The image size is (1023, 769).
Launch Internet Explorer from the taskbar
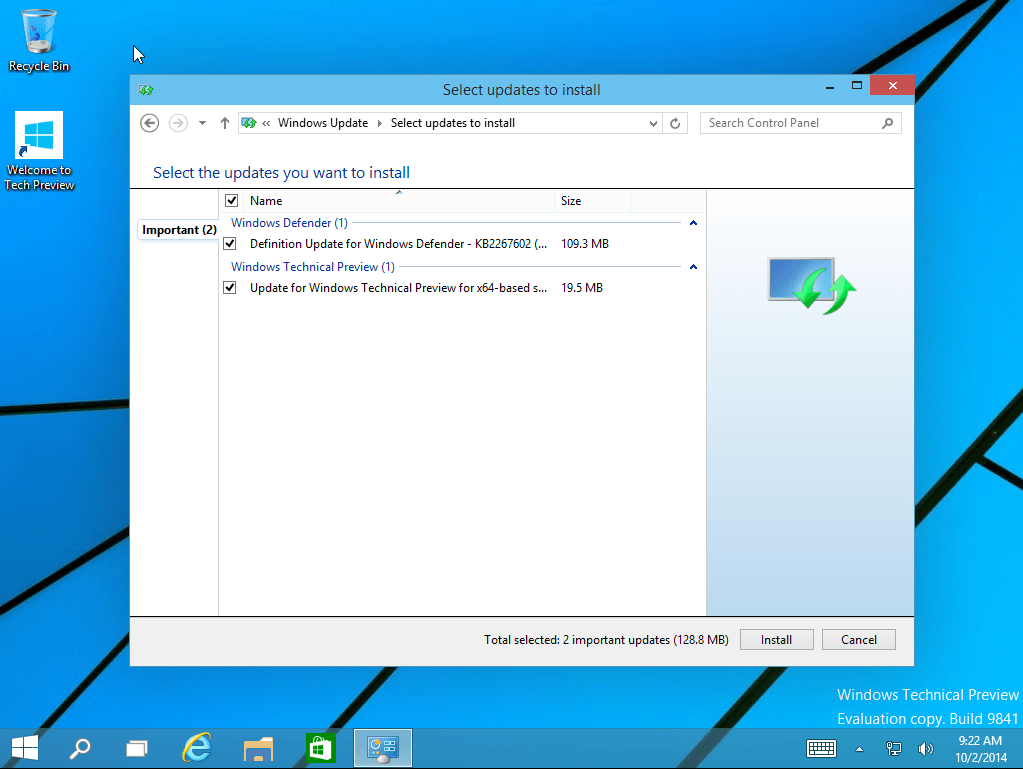[196, 748]
